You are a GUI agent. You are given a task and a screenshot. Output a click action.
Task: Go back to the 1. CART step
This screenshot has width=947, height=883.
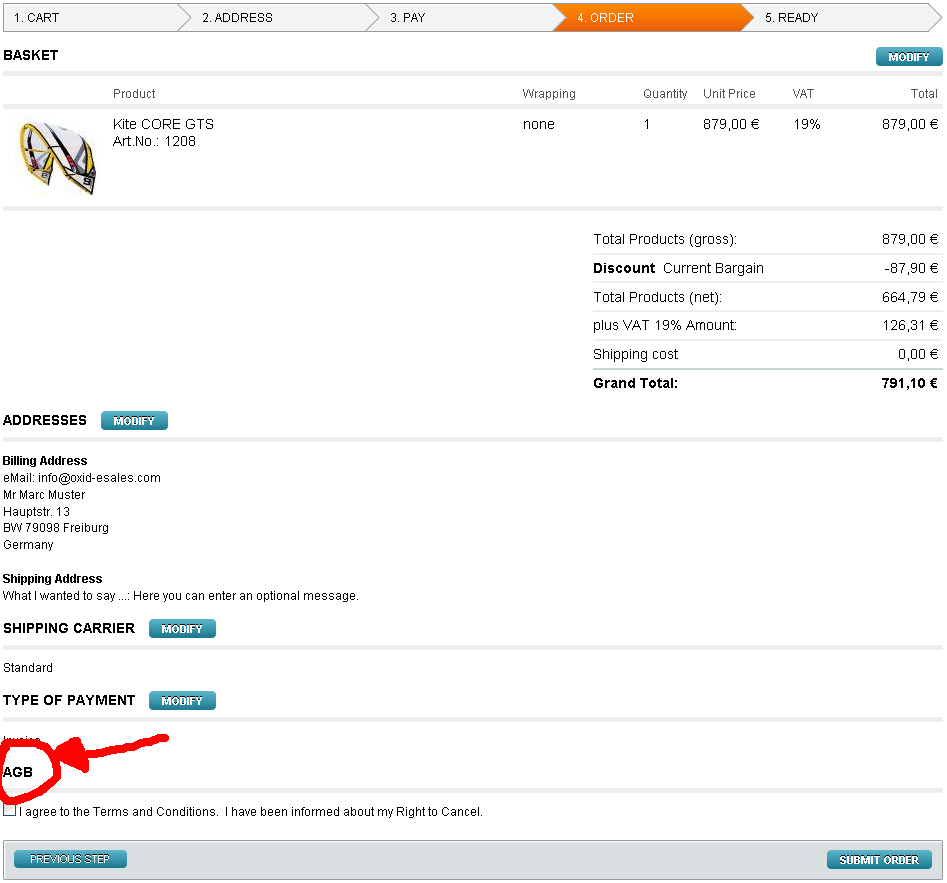pos(36,18)
